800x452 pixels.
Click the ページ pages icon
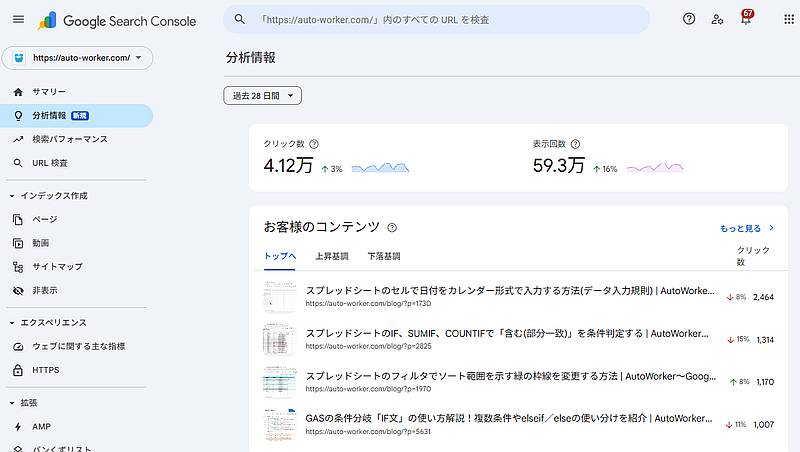click(18, 219)
